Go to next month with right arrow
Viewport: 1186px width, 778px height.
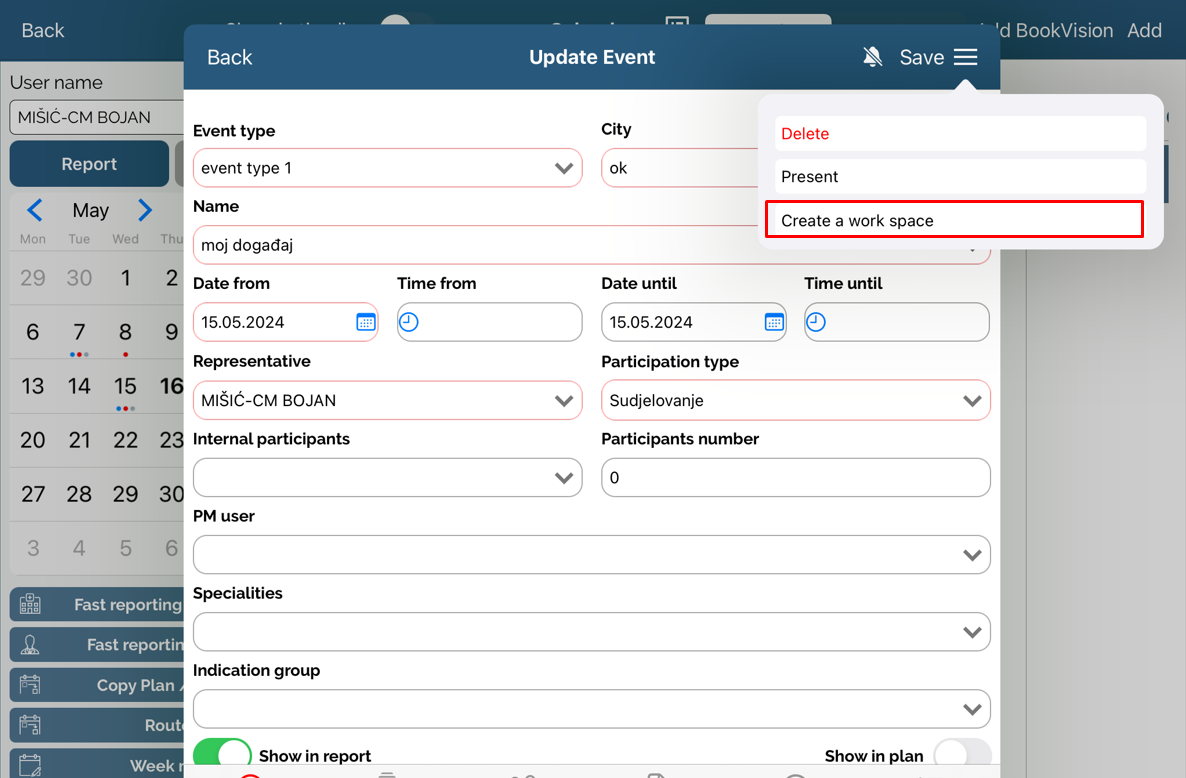click(x=145, y=210)
